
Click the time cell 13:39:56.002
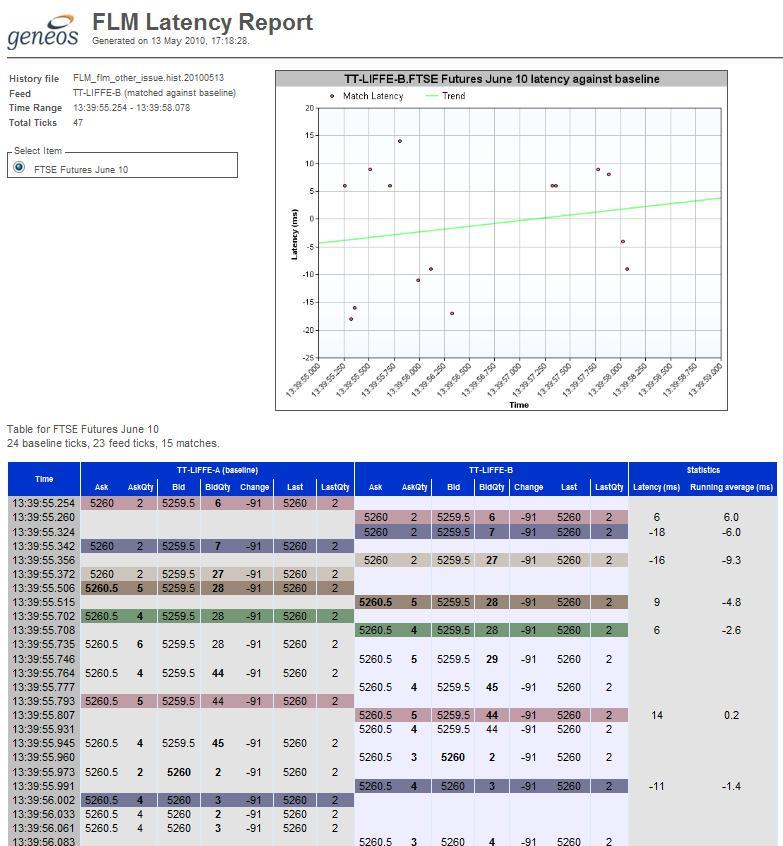[x=44, y=800]
